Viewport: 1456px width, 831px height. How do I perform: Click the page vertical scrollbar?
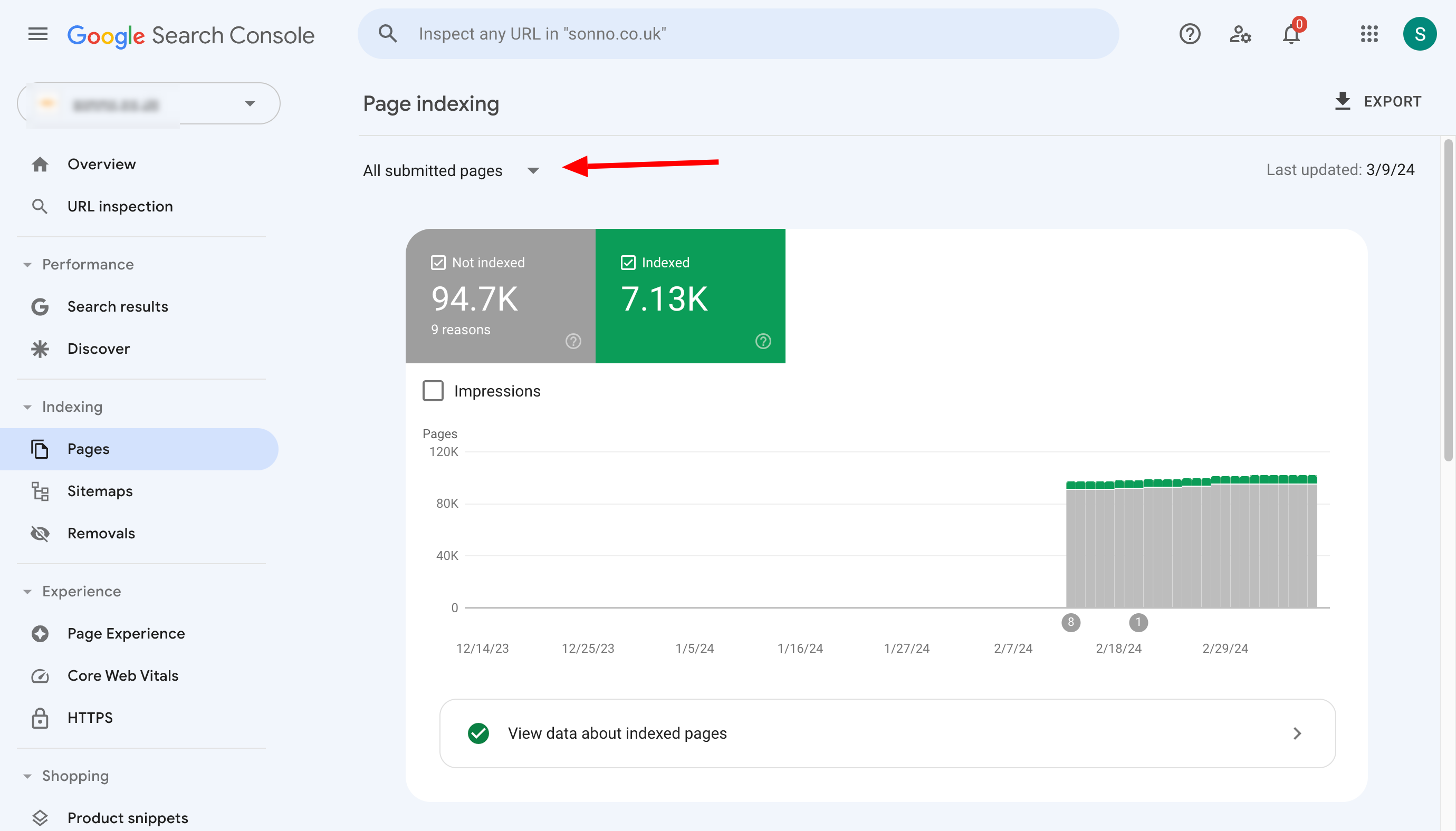point(1448,299)
